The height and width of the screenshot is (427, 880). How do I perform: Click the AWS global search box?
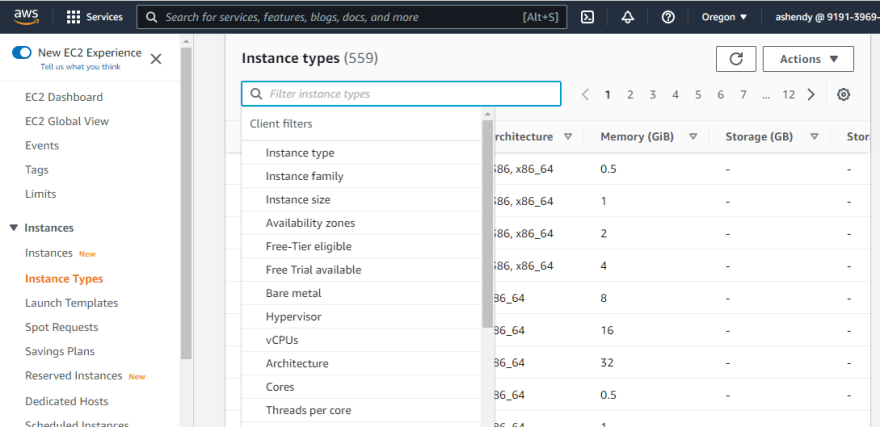tap(351, 17)
